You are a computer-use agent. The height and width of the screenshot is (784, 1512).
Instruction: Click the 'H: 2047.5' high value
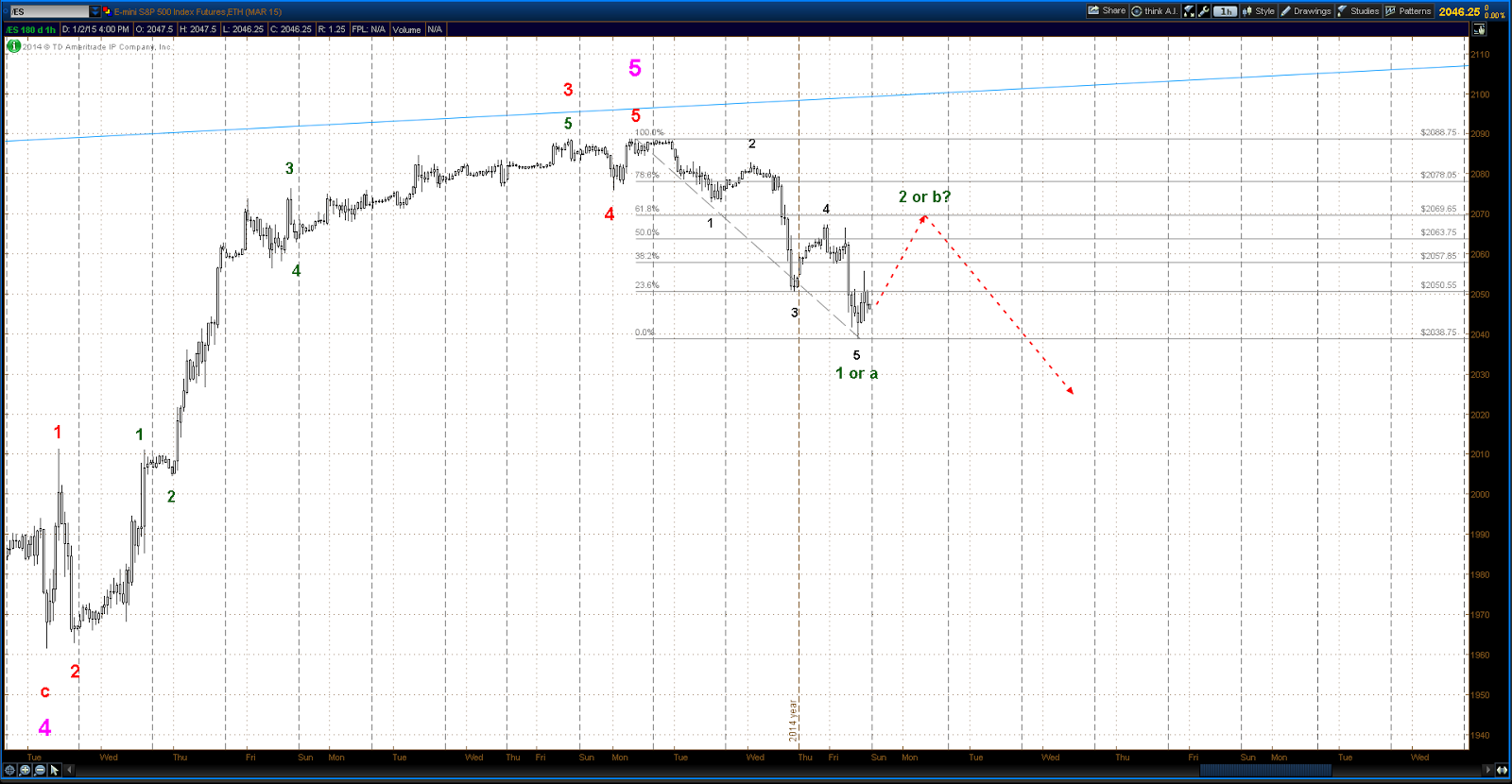point(198,29)
